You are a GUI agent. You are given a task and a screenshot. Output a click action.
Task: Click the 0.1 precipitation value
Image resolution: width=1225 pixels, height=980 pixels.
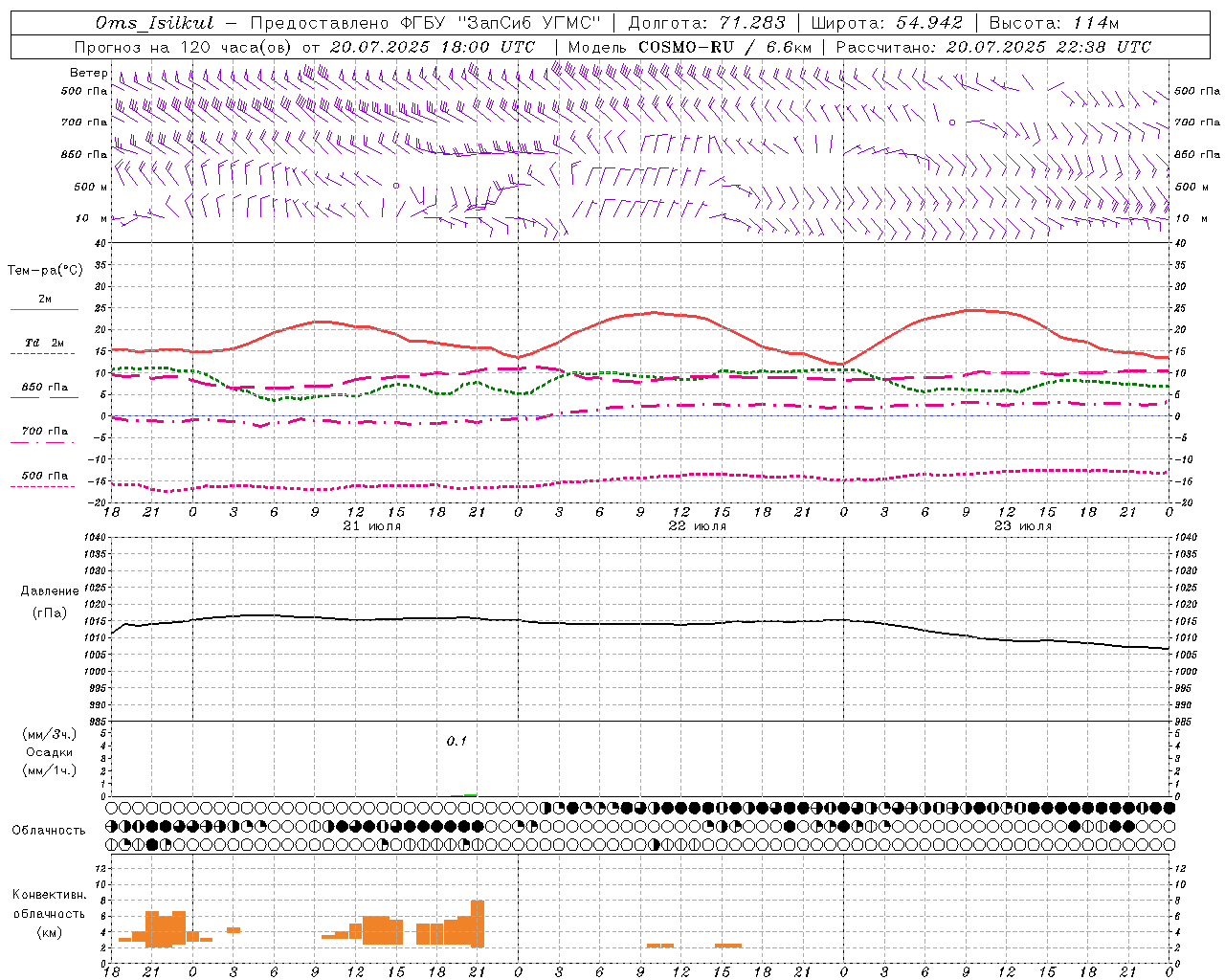coord(457,742)
